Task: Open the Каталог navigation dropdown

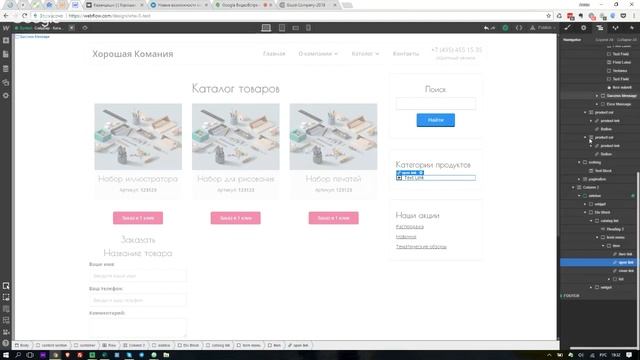Action: click(x=365, y=54)
